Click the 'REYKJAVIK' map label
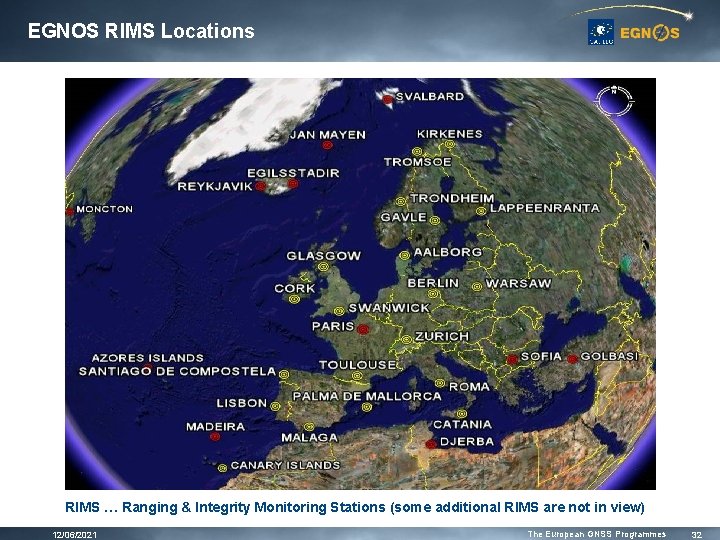The height and width of the screenshot is (540, 720). tap(215, 186)
